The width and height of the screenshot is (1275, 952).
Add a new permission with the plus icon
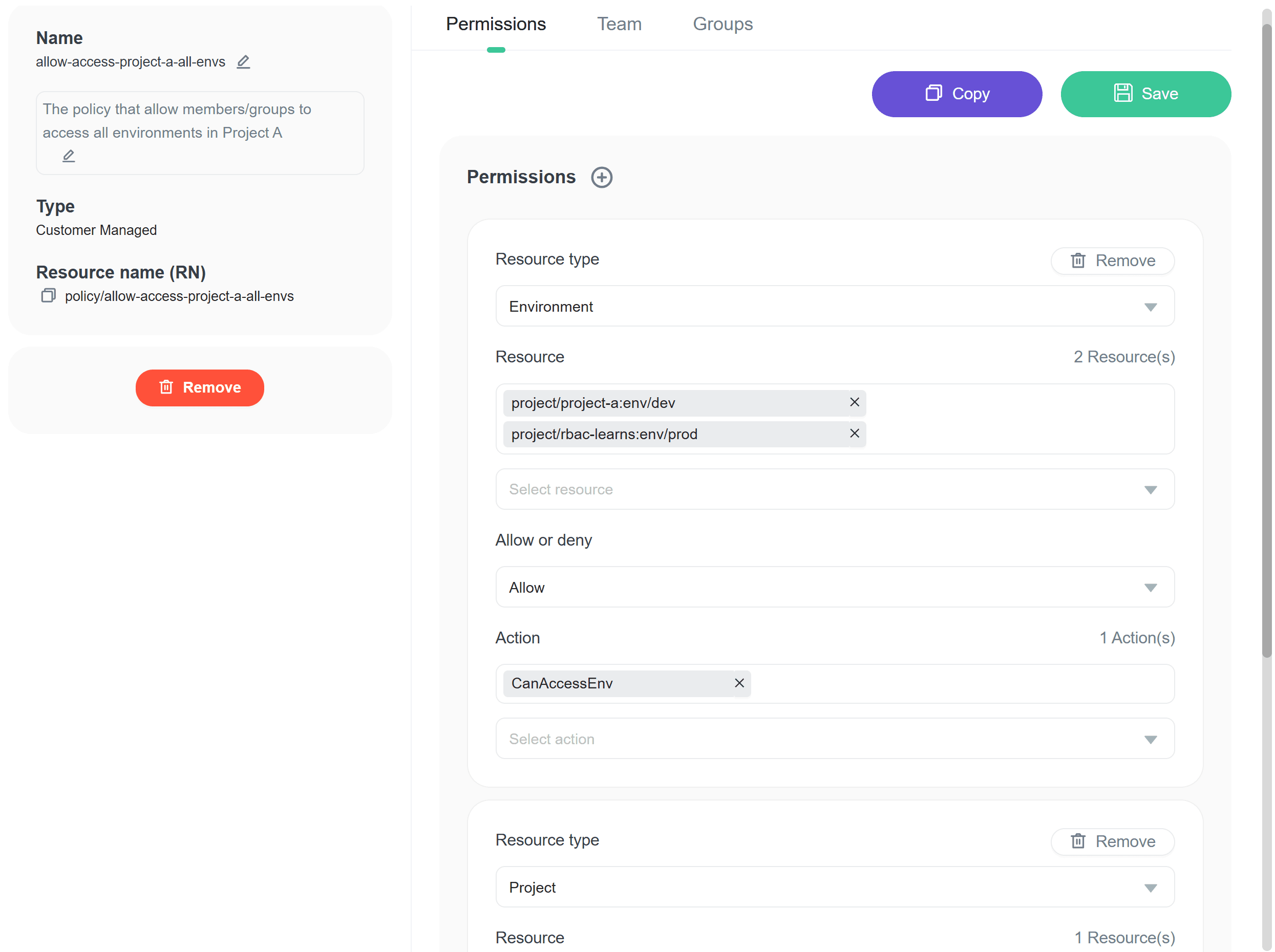point(601,177)
